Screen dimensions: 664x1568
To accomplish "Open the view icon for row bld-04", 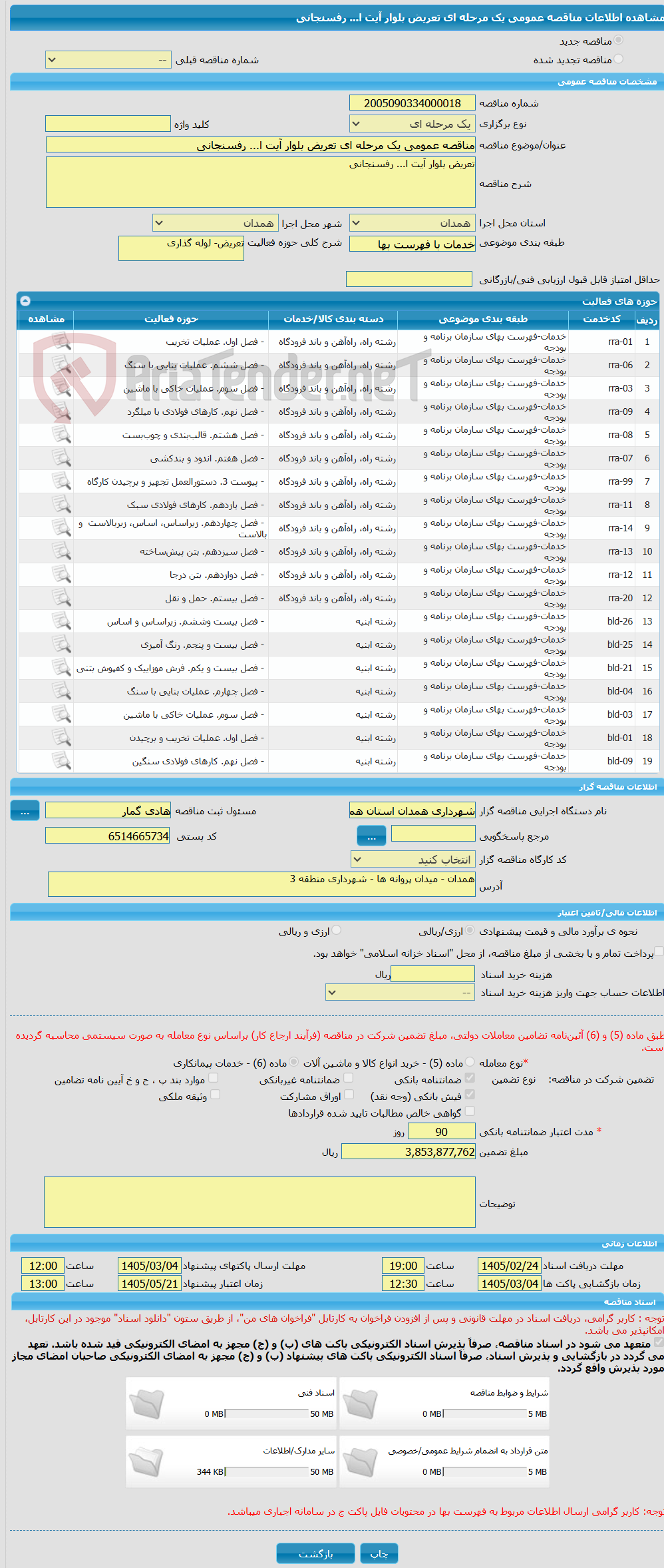I will click(61, 691).
